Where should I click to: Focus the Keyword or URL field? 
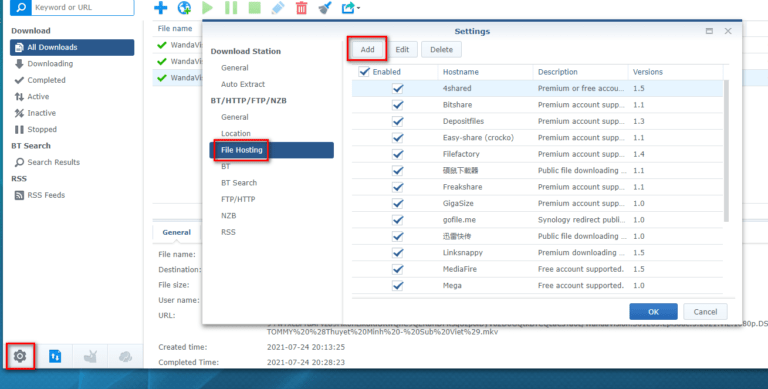click(x=83, y=7)
